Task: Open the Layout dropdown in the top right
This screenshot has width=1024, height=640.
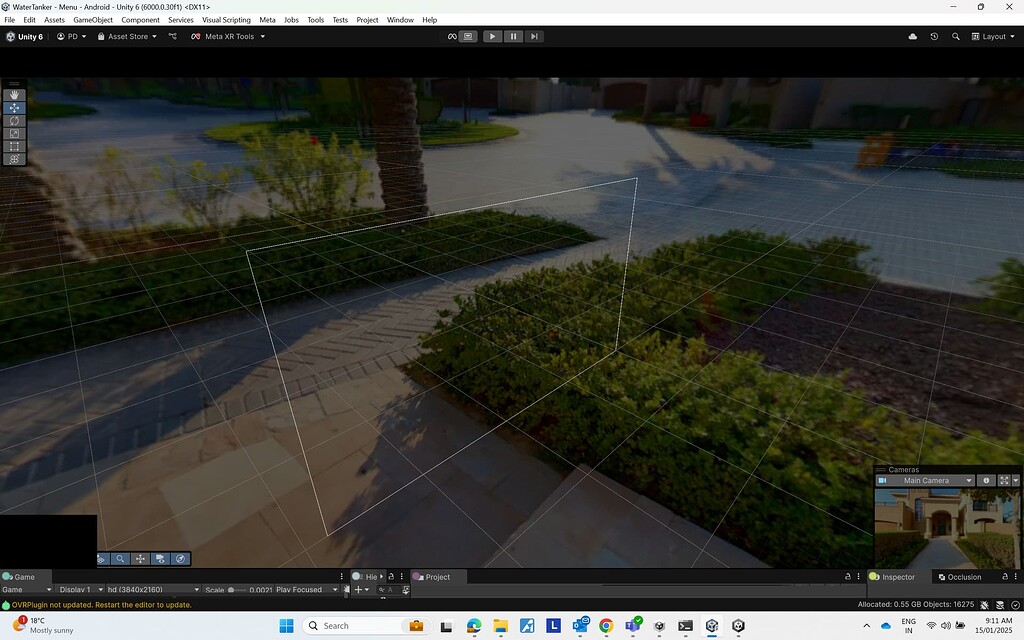Action: pyautogui.click(x=995, y=36)
